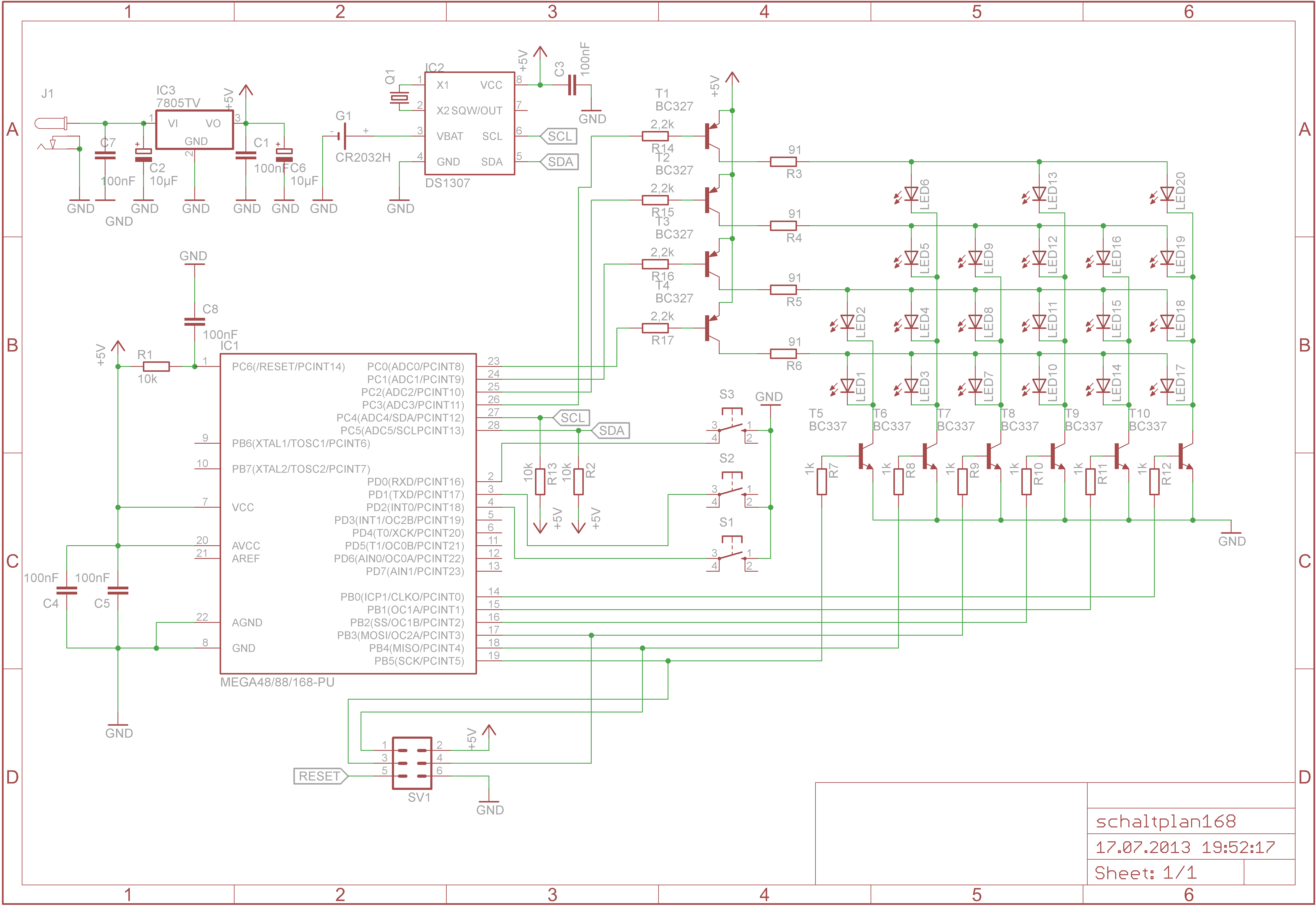Image resolution: width=1316 pixels, height=907 pixels.
Task: Select pushbutton switch S2
Action: (732, 490)
